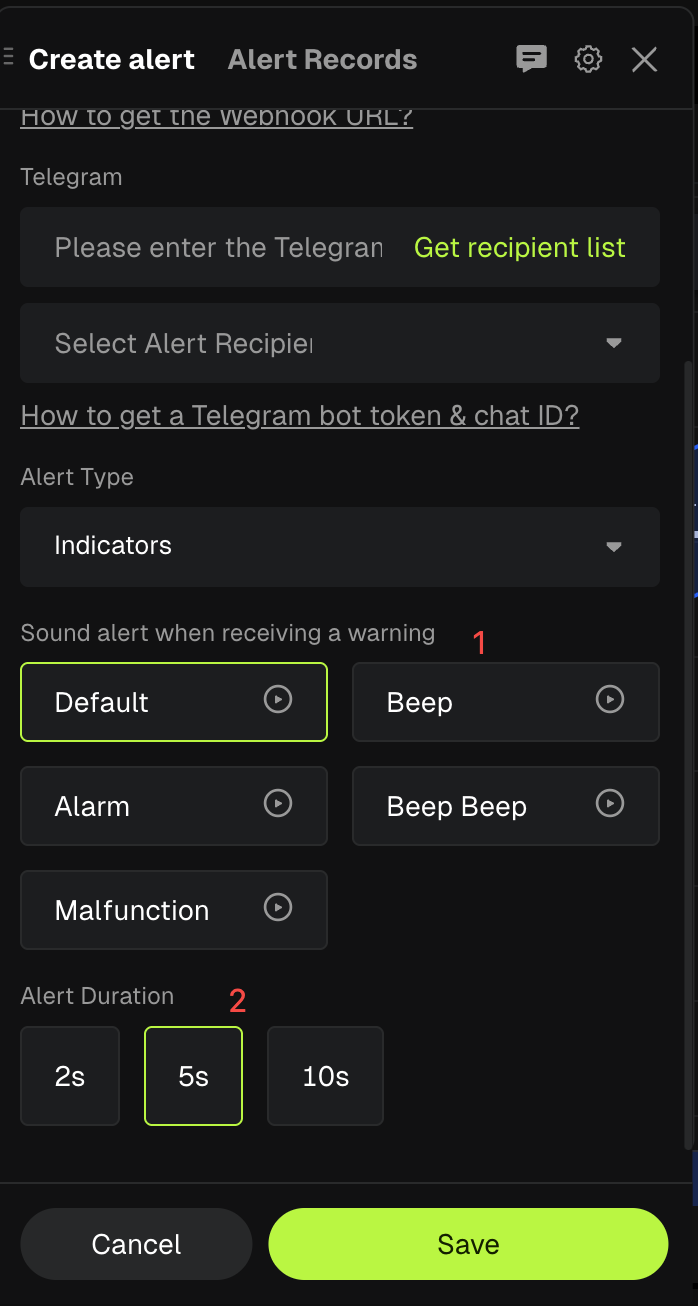
Task: Play the Beep sound preview
Action: pyautogui.click(x=609, y=701)
